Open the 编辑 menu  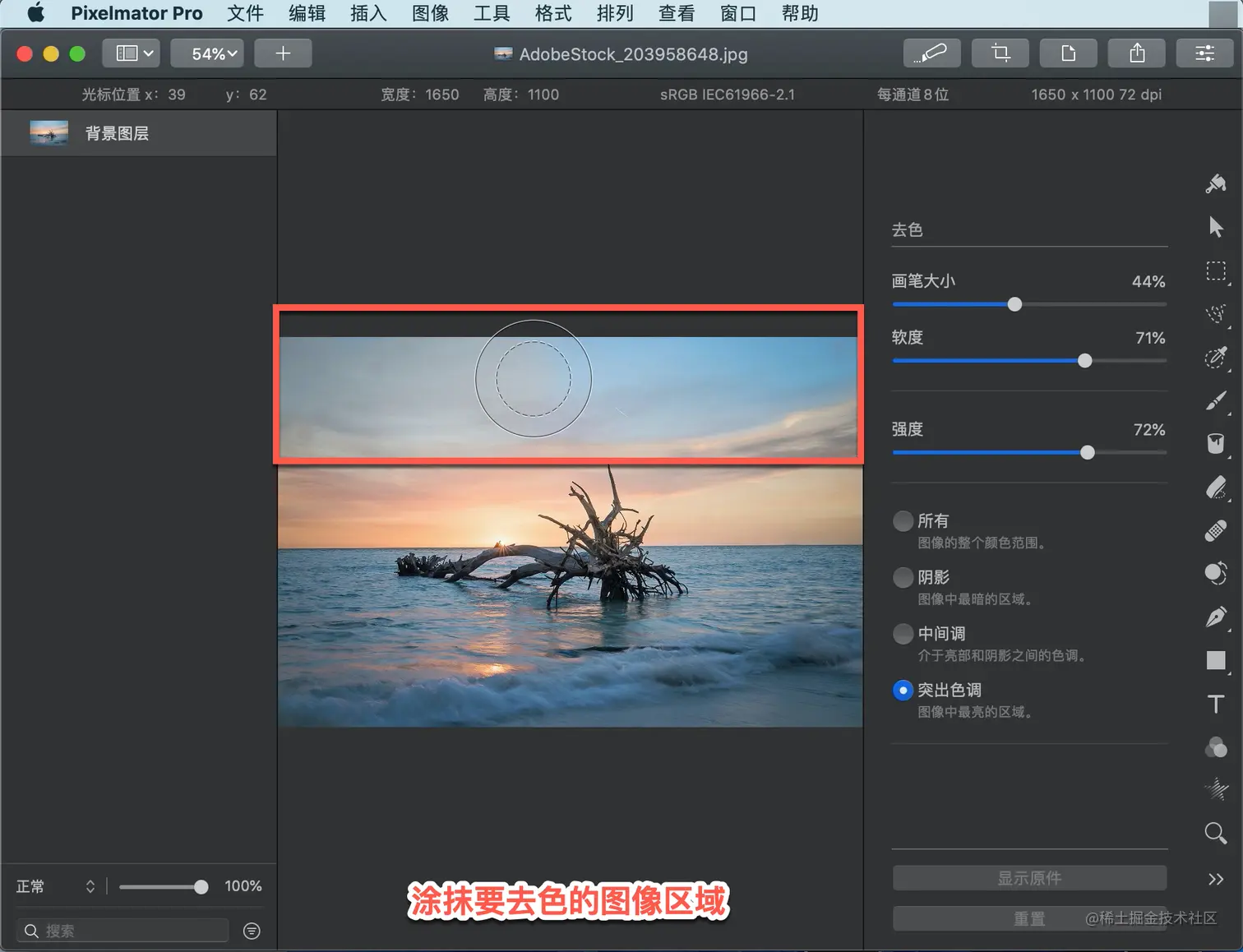(307, 13)
